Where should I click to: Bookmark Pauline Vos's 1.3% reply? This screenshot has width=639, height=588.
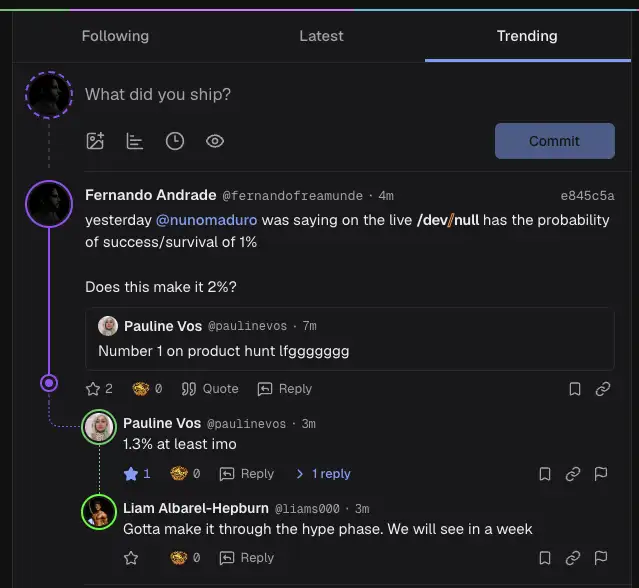pos(545,474)
